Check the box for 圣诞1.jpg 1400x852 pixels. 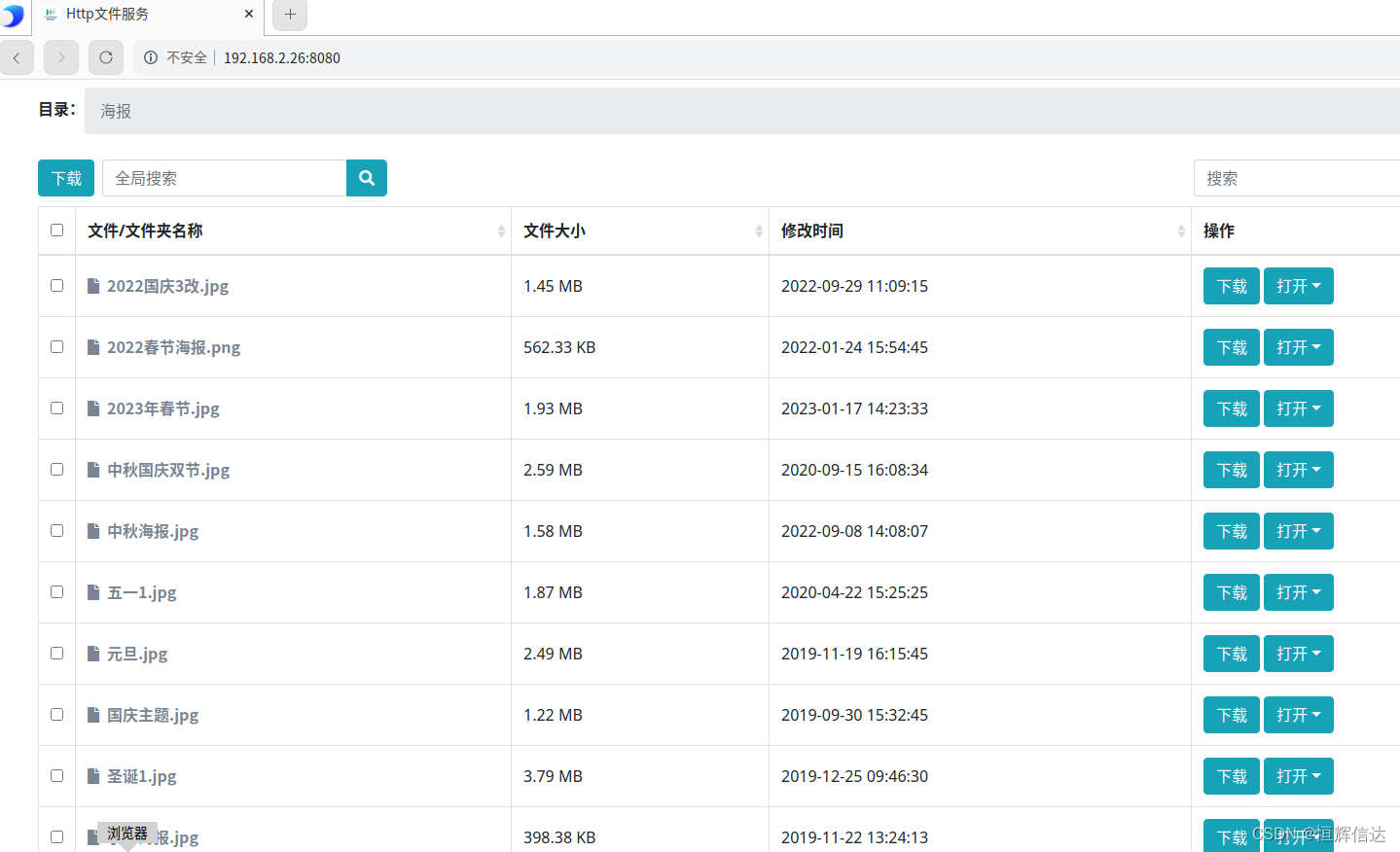pyautogui.click(x=56, y=776)
